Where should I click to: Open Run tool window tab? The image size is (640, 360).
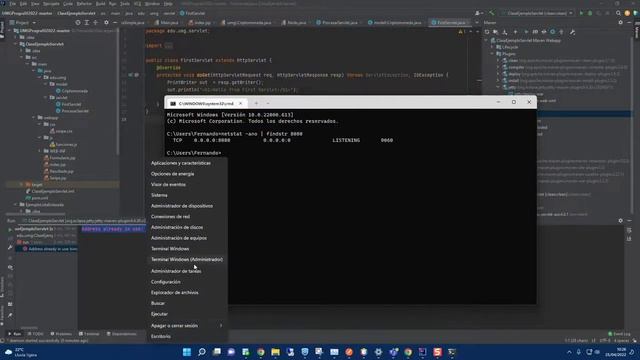click(x=14, y=334)
